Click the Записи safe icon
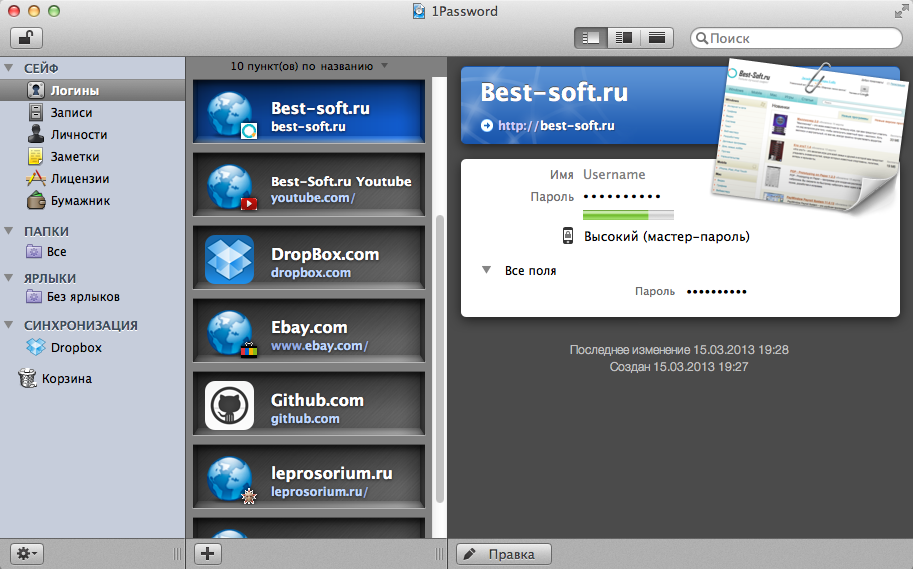The height and width of the screenshot is (569, 913). click(x=36, y=112)
